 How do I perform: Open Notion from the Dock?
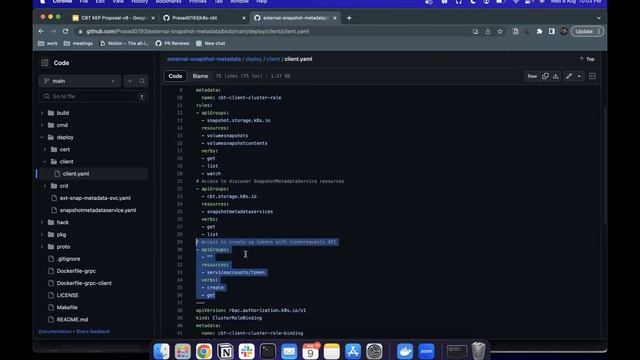click(225, 351)
